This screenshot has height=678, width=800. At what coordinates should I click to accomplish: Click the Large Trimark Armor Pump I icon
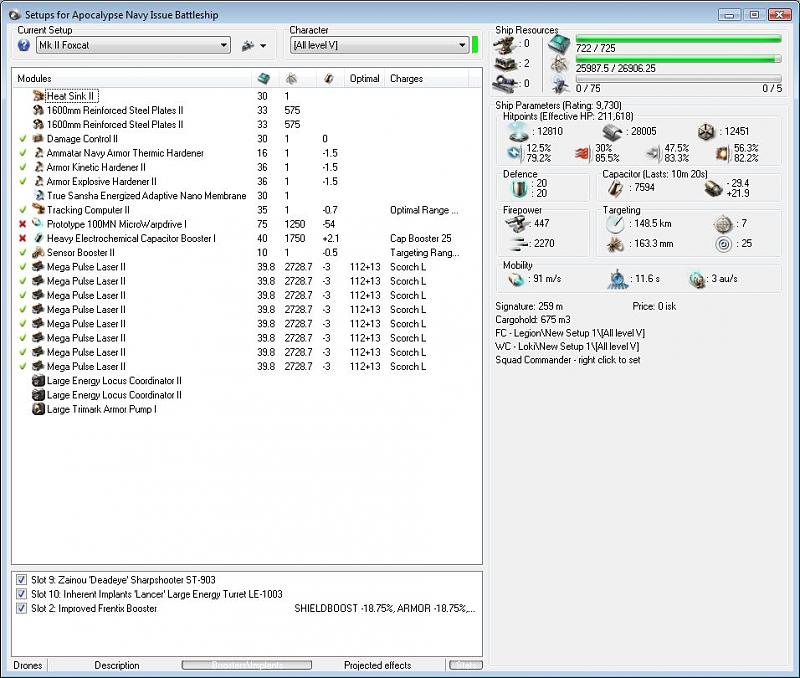pyautogui.click(x=38, y=409)
